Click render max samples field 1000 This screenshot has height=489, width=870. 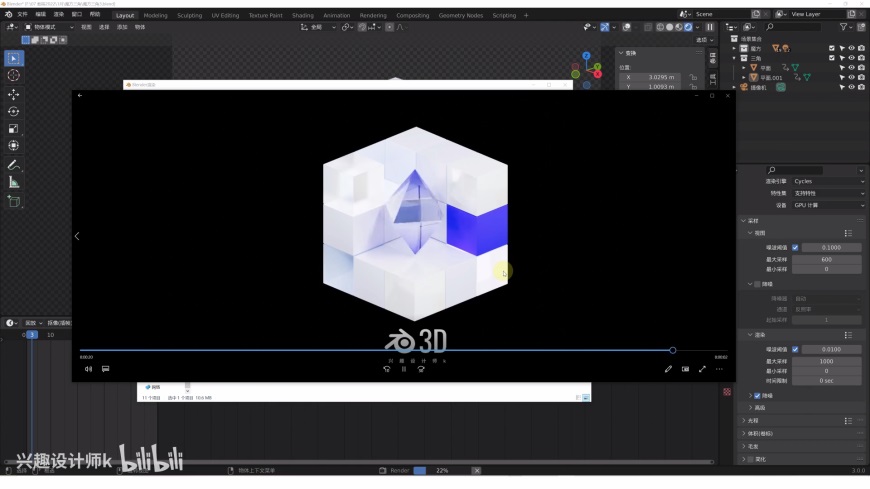click(826, 361)
